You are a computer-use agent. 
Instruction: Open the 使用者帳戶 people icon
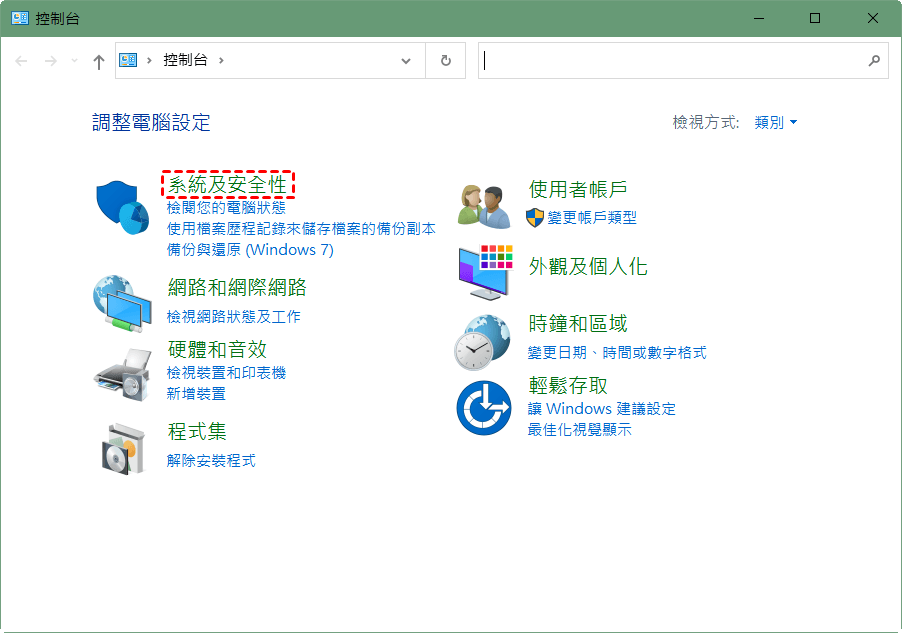pos(484,206)
